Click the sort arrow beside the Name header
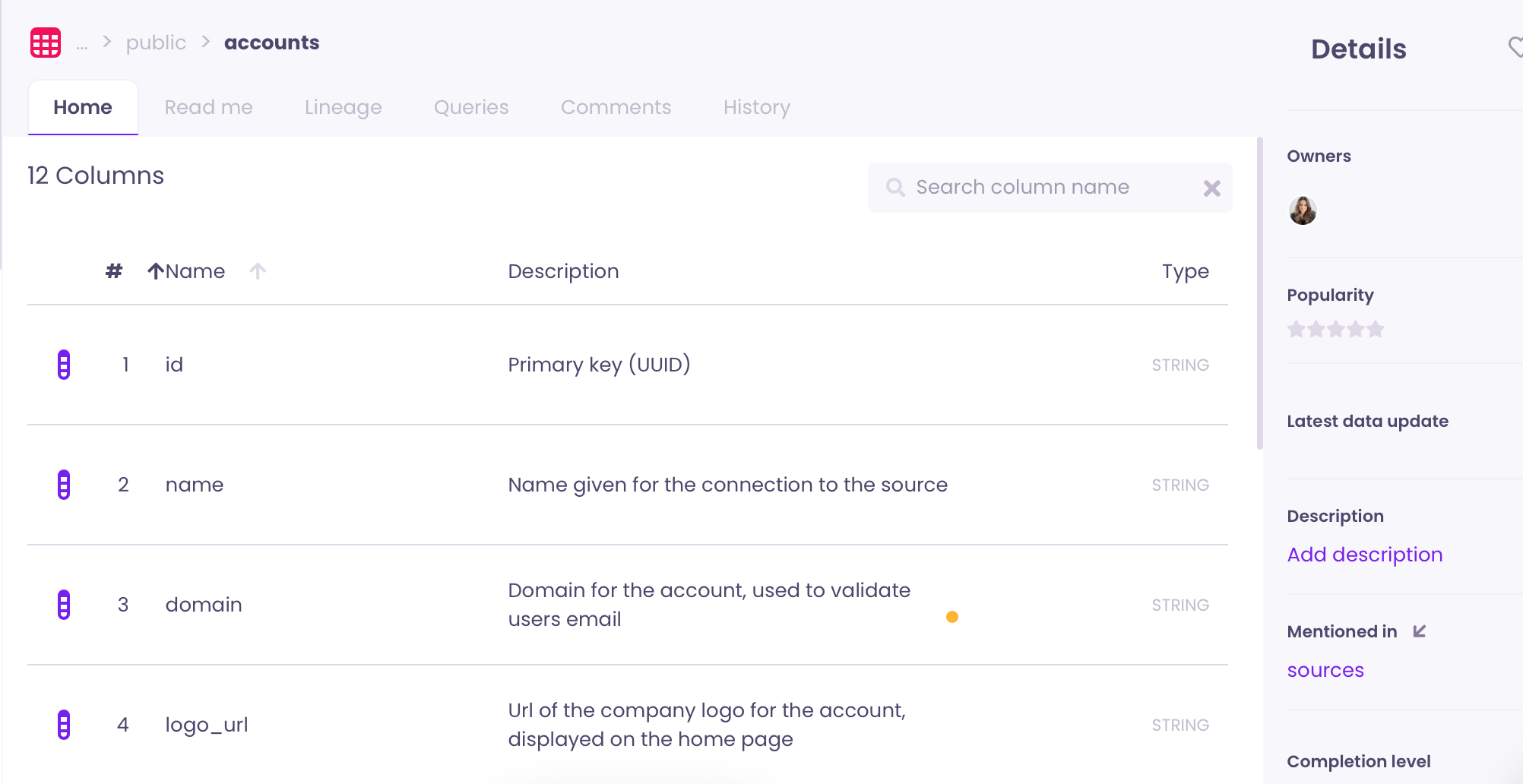Image resolution: width=1523 pixels, height=784 pixels. tap(258, 271)
